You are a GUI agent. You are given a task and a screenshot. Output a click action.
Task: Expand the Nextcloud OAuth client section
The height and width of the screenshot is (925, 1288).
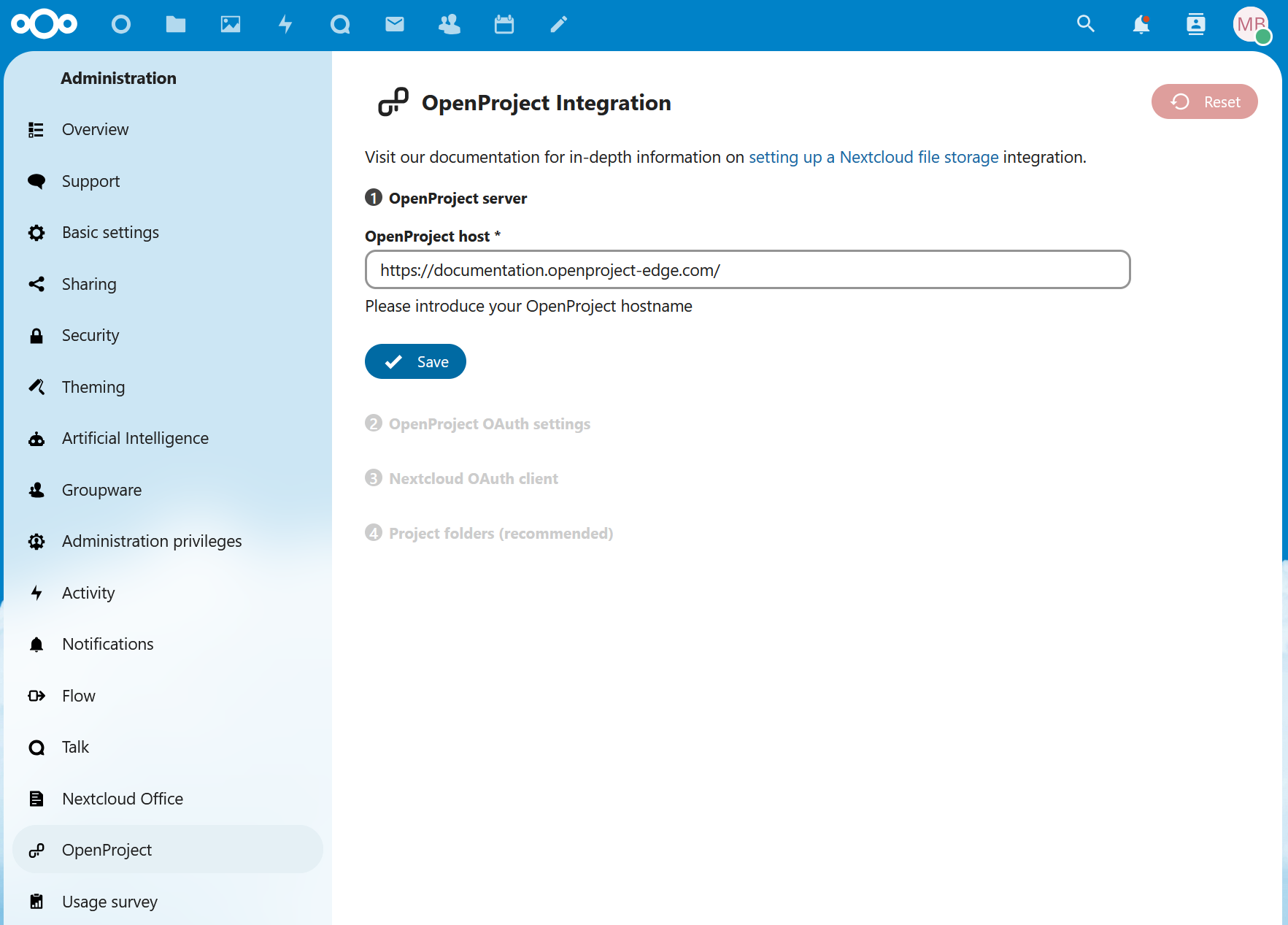click(473, 478)
